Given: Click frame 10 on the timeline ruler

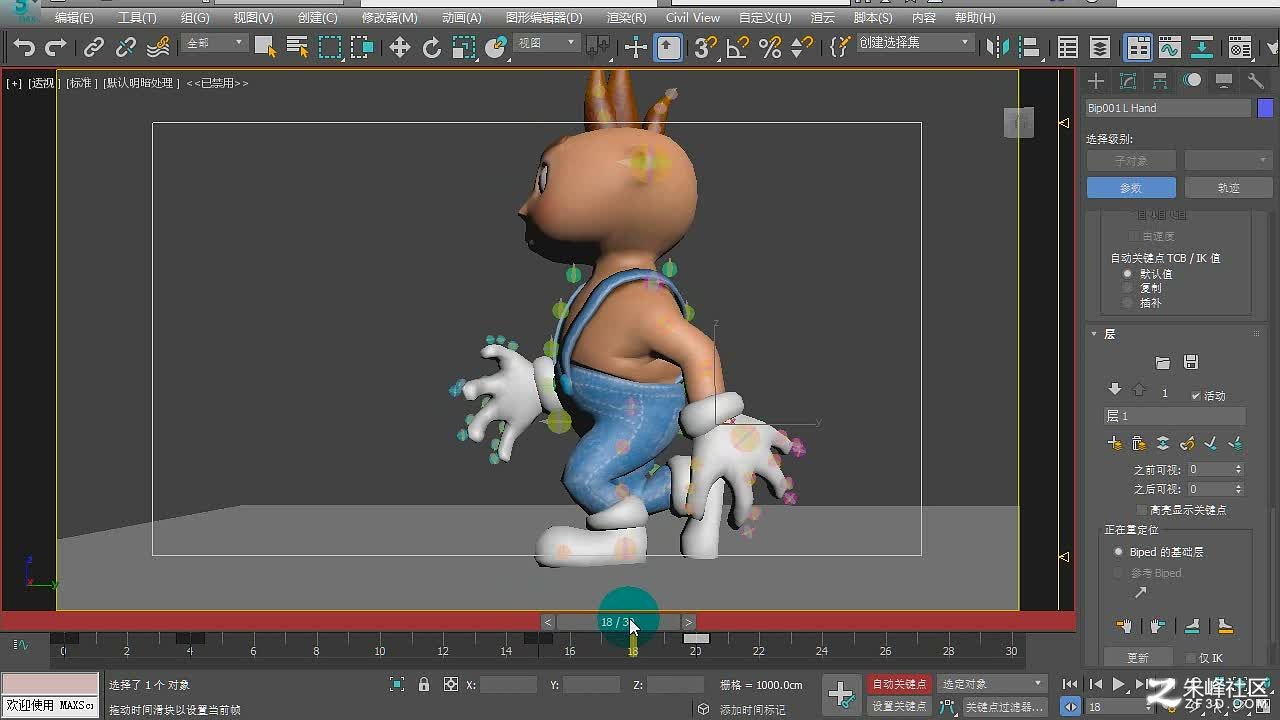Looking at the screenshot, I should pyautogui.click(x=380, y=651).
